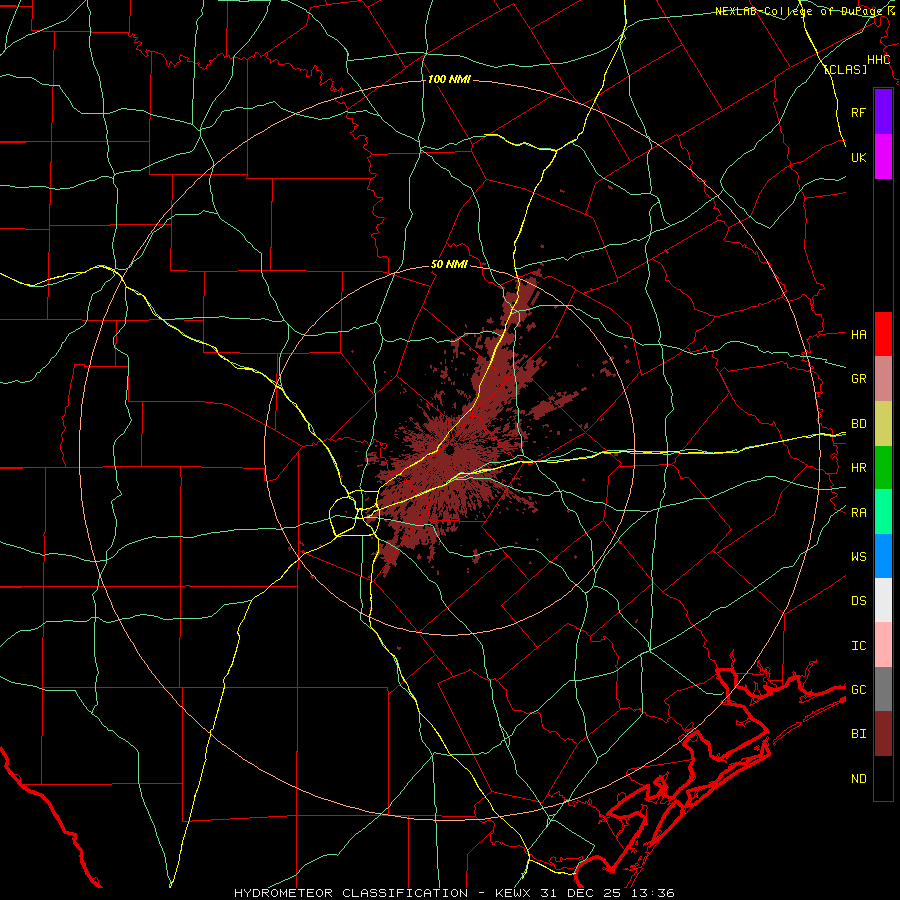Viewport: 900px width, 900px height.
Task: Choose the blue WS legend swatch
Action: pyautogui.click(x=883, y=556)
